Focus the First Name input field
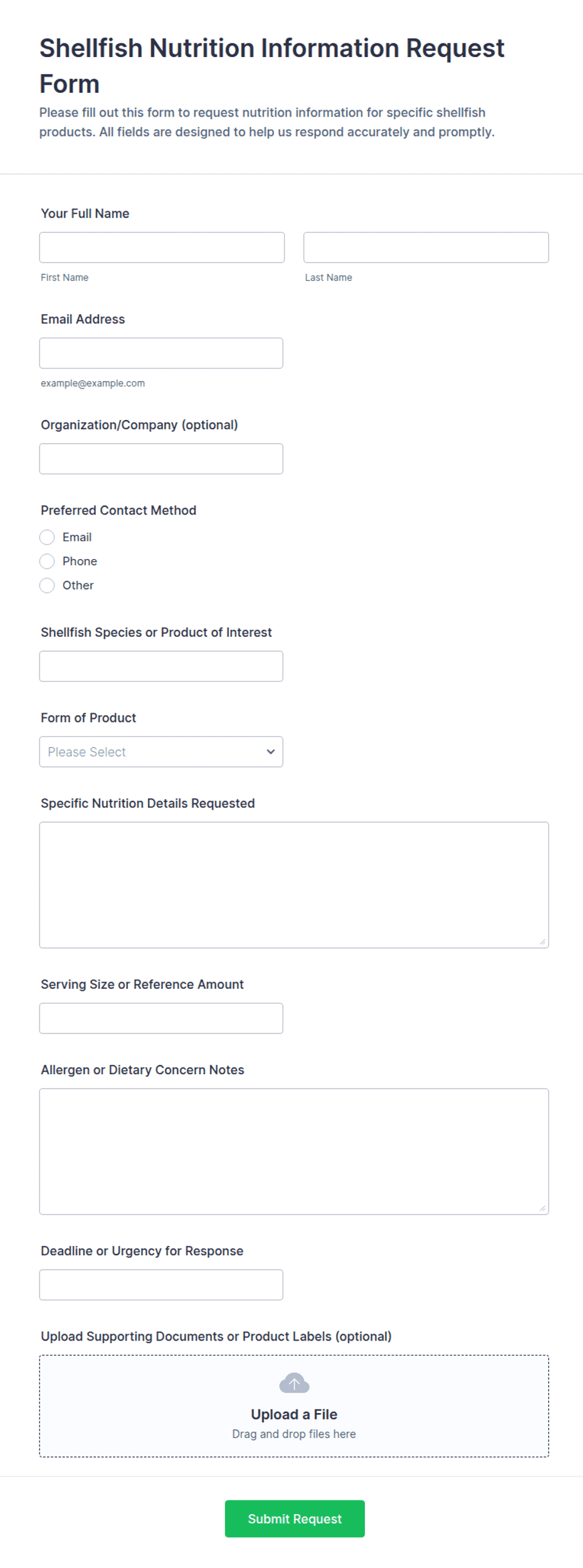The width and height of the screenshot is (583, 1568). tap(162, 248)
